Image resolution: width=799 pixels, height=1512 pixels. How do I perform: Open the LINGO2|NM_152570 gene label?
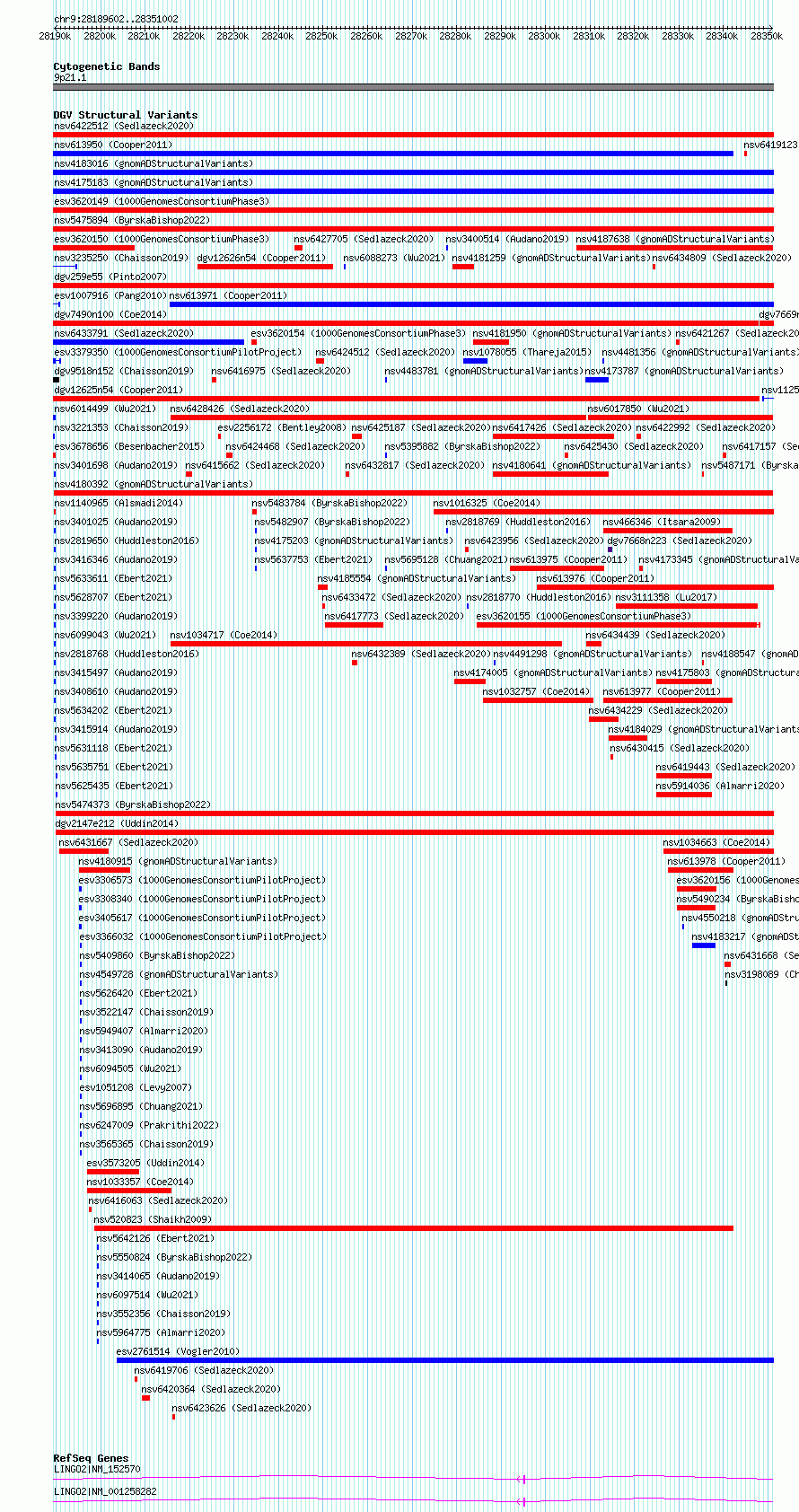(97, 1469)
